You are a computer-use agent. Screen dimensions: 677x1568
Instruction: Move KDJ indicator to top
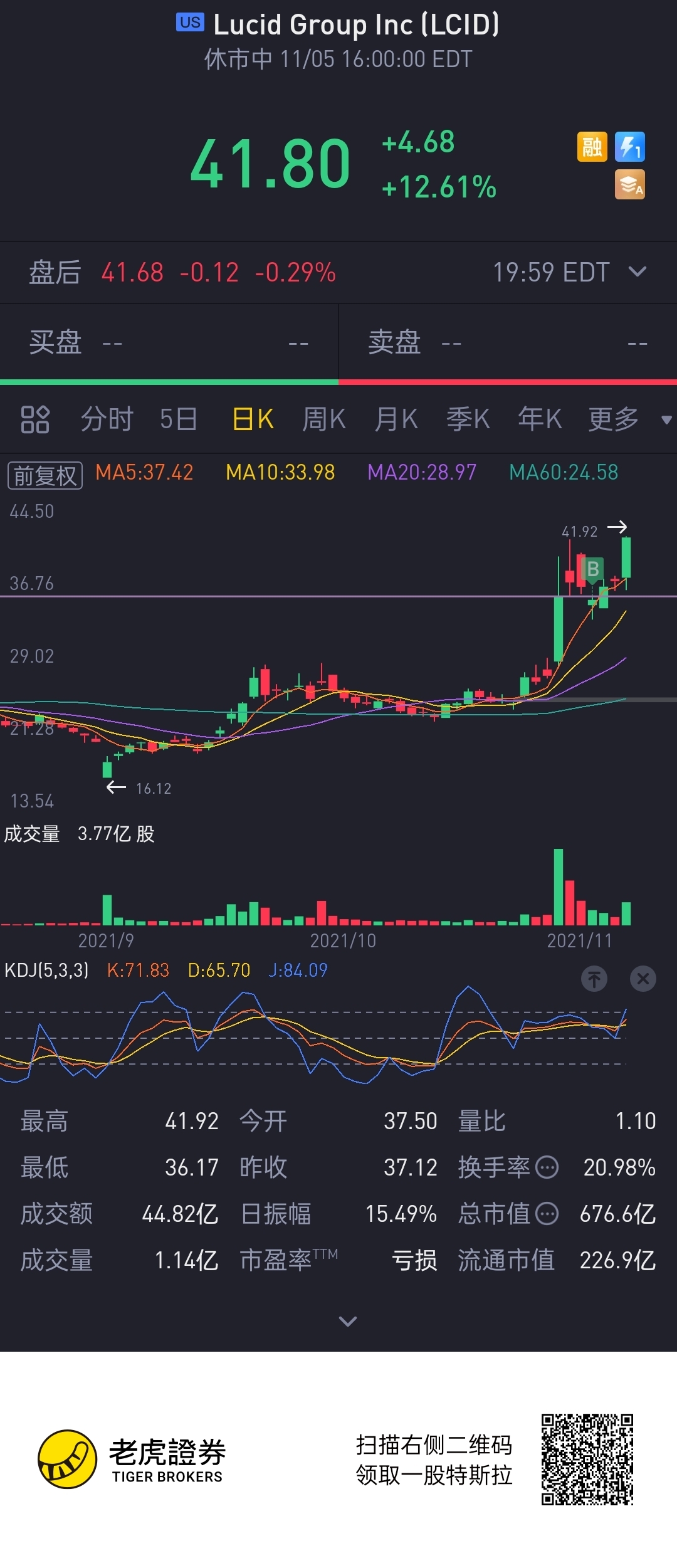(x=594, y=979)
